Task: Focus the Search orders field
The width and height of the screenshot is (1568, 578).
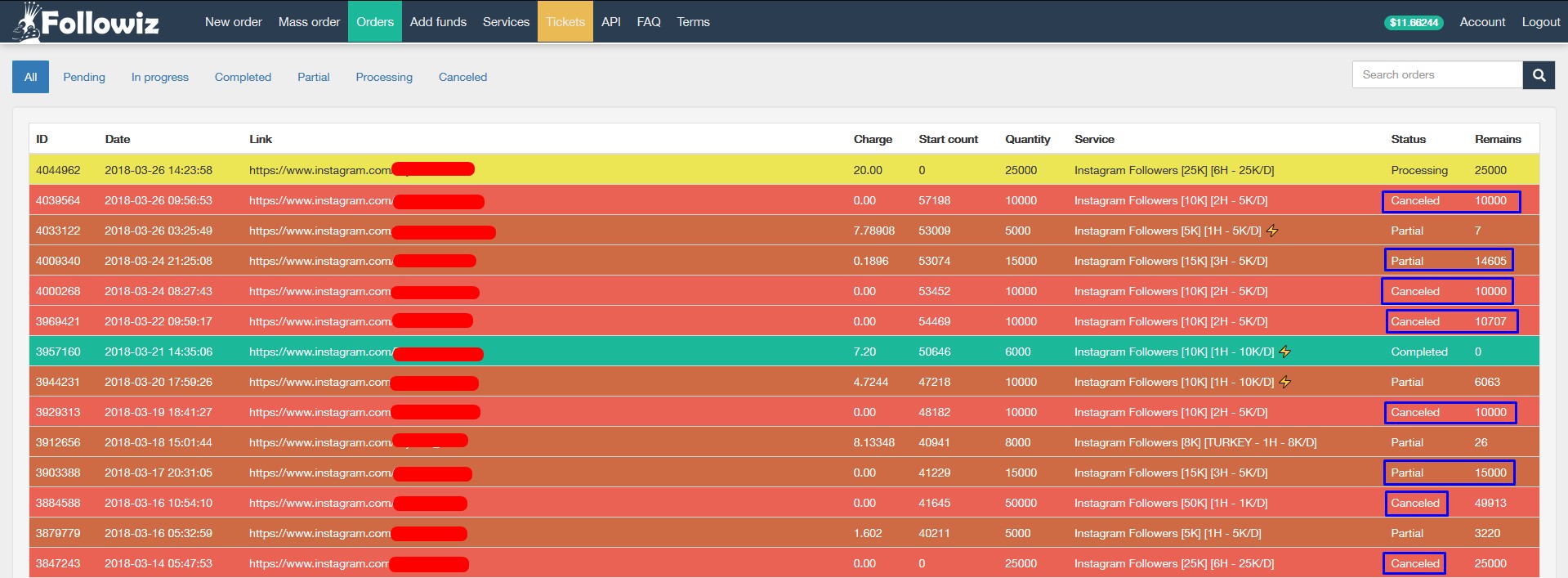Action: coord(1437,75)
